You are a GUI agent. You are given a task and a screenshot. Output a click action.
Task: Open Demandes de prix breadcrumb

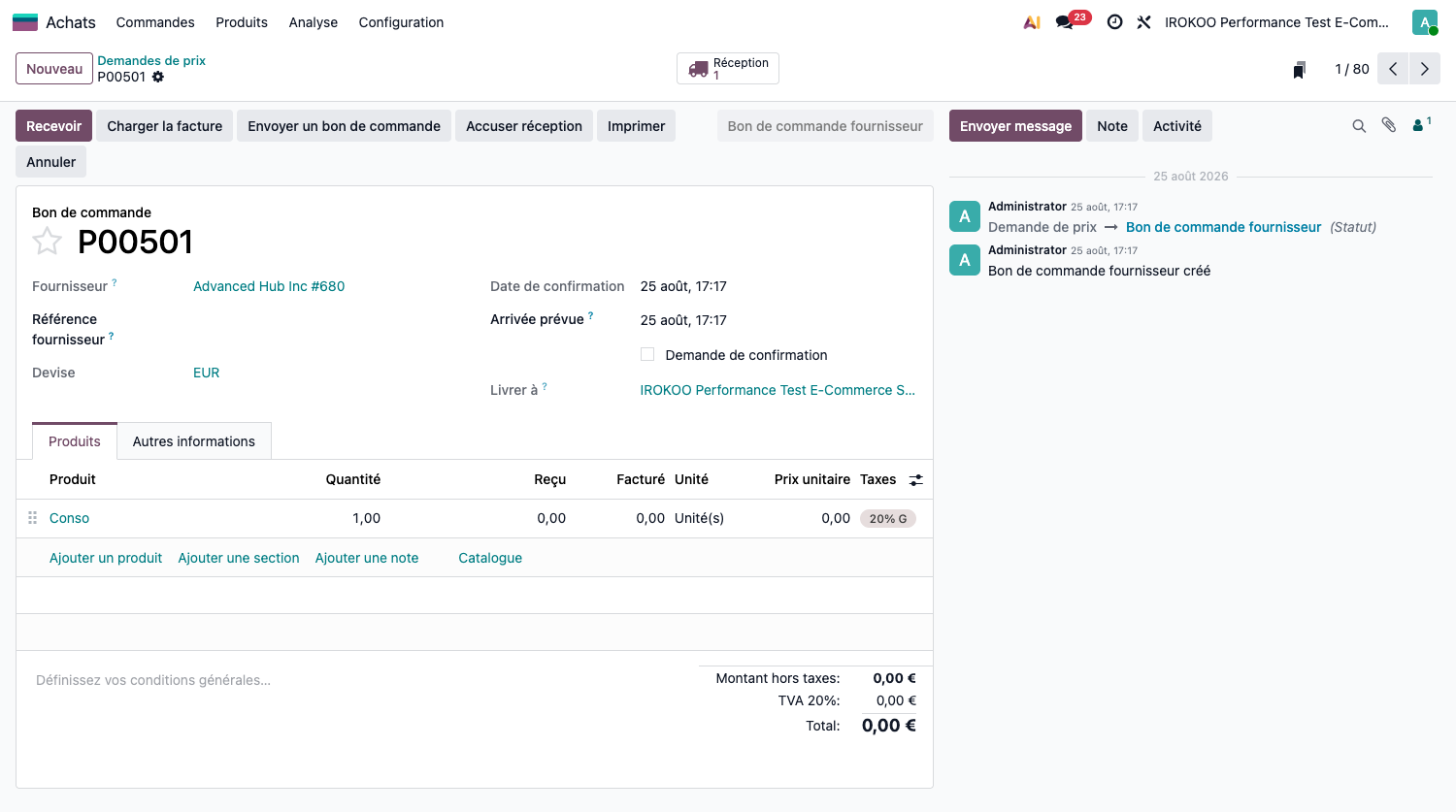tap(151, 60)
